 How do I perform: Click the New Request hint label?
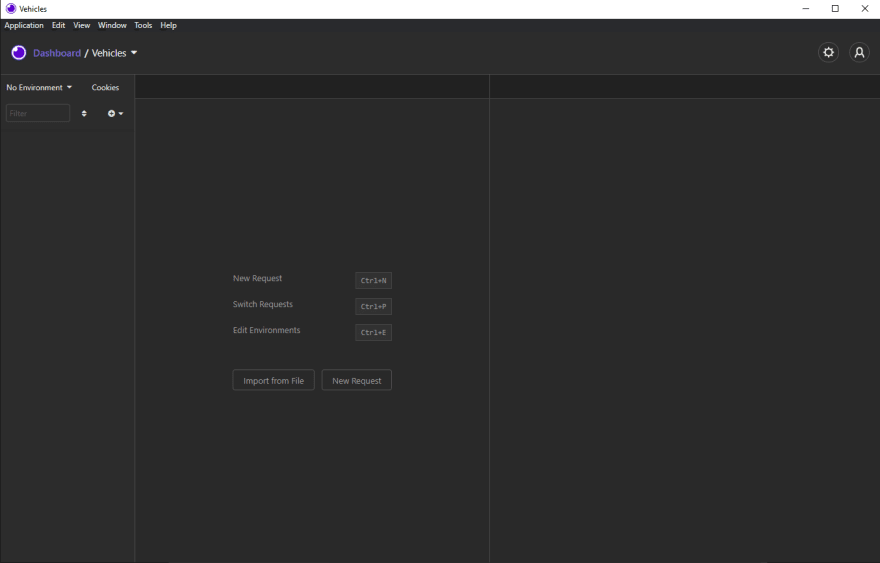click(x=257, y=278)
